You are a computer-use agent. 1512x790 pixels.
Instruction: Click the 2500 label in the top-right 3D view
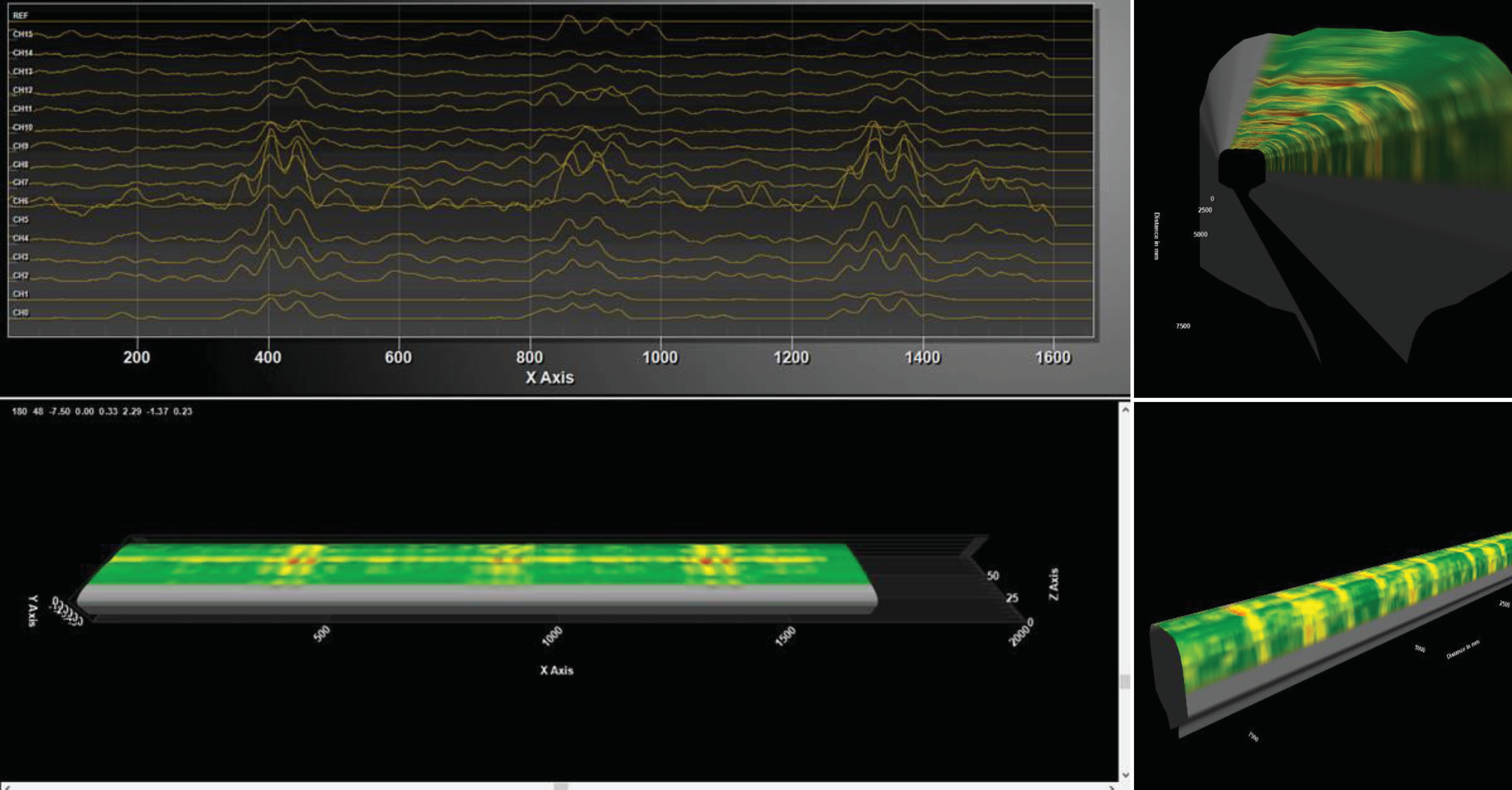click(x=1205, y=210)
